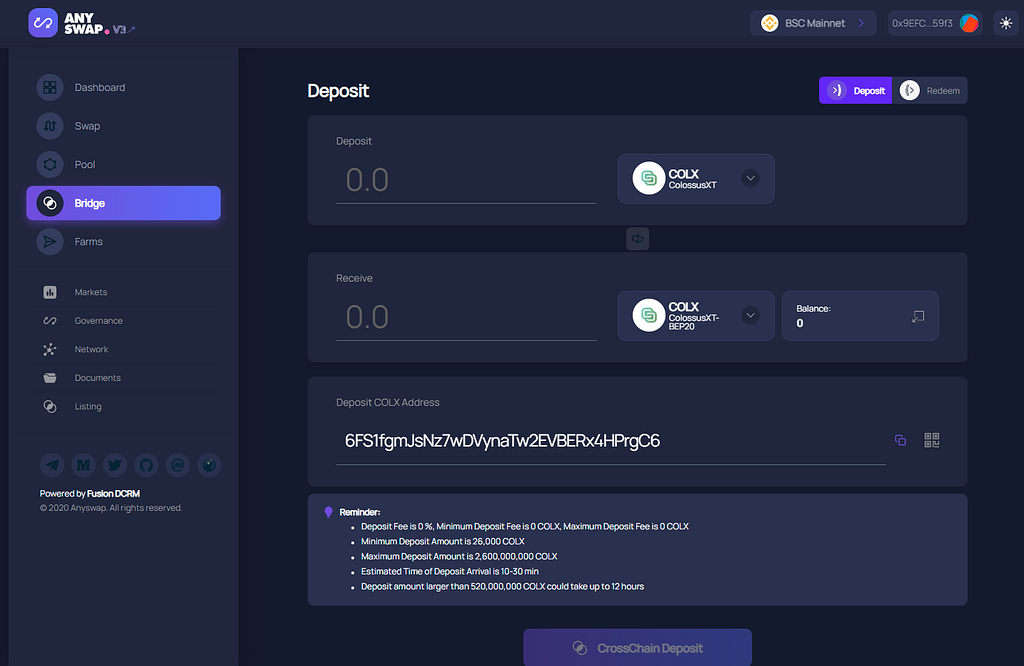1024x666 pixels.
Task: Open the Documents link
Action: pos(97,377)
